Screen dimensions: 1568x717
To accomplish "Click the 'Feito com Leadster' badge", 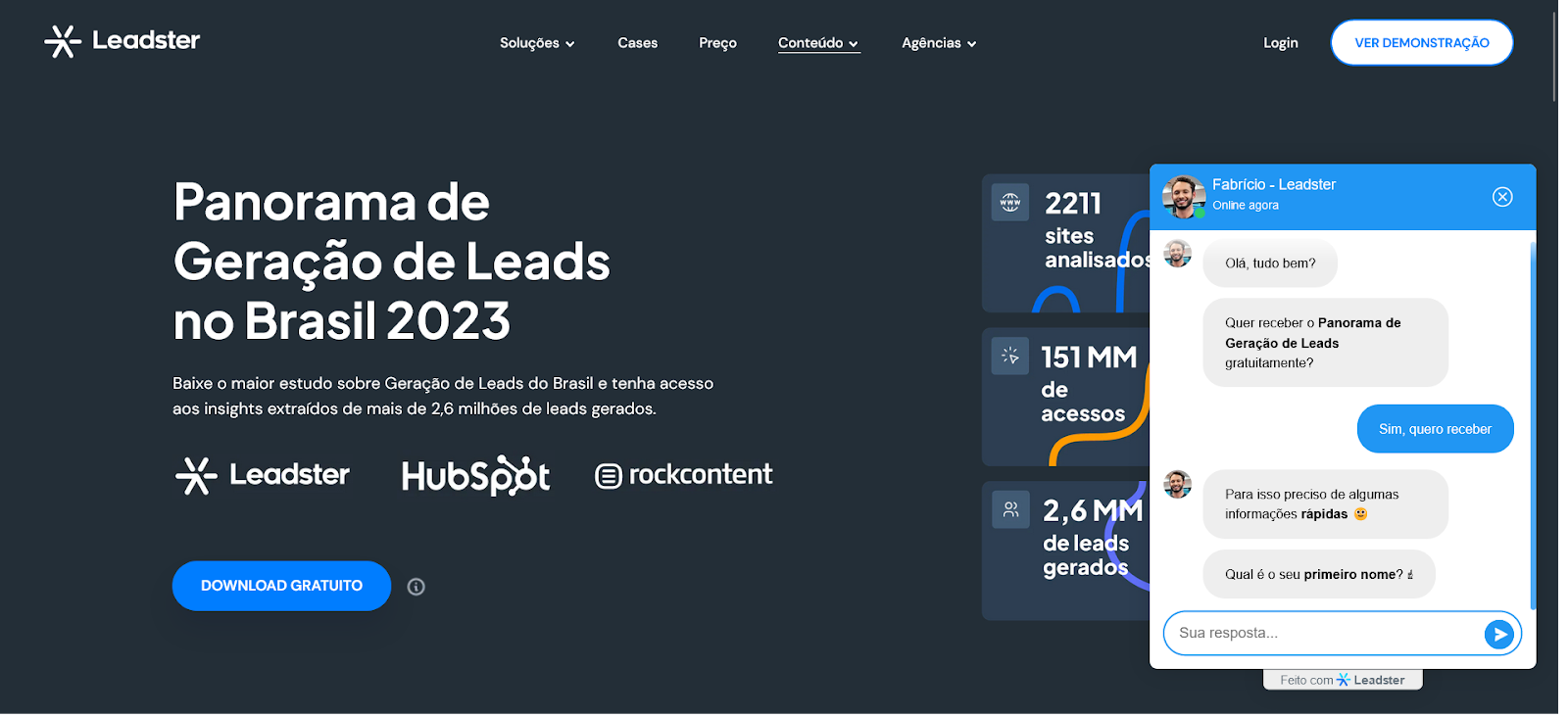I will pos(1343,680).
